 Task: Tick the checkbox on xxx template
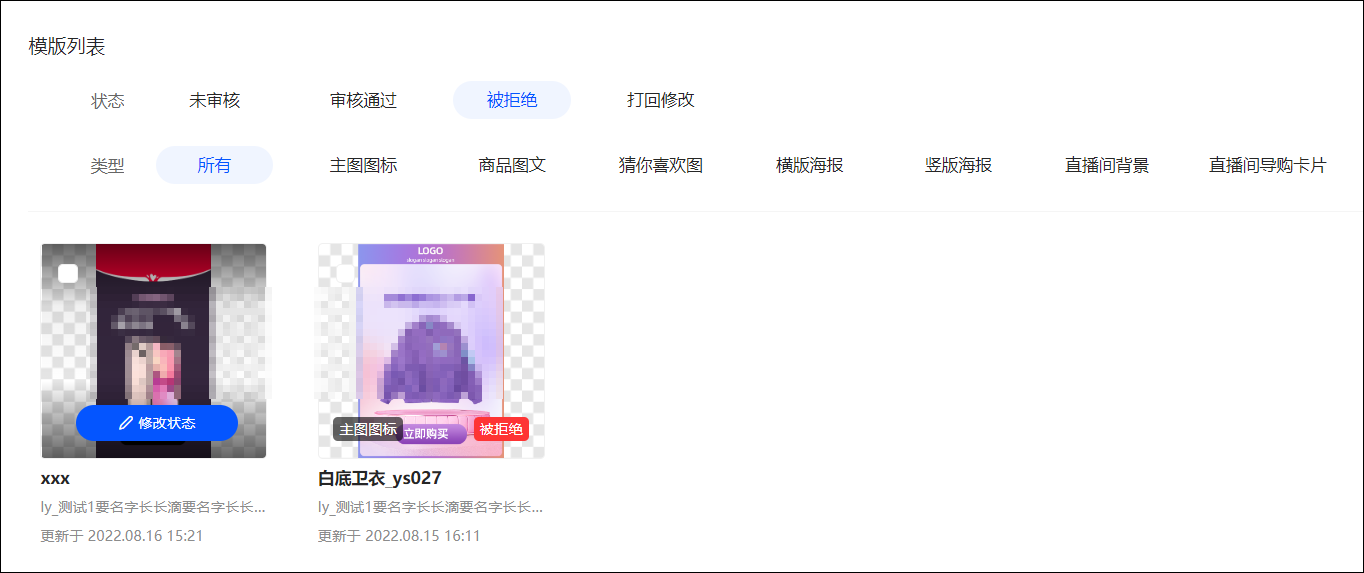click(68, 273)
